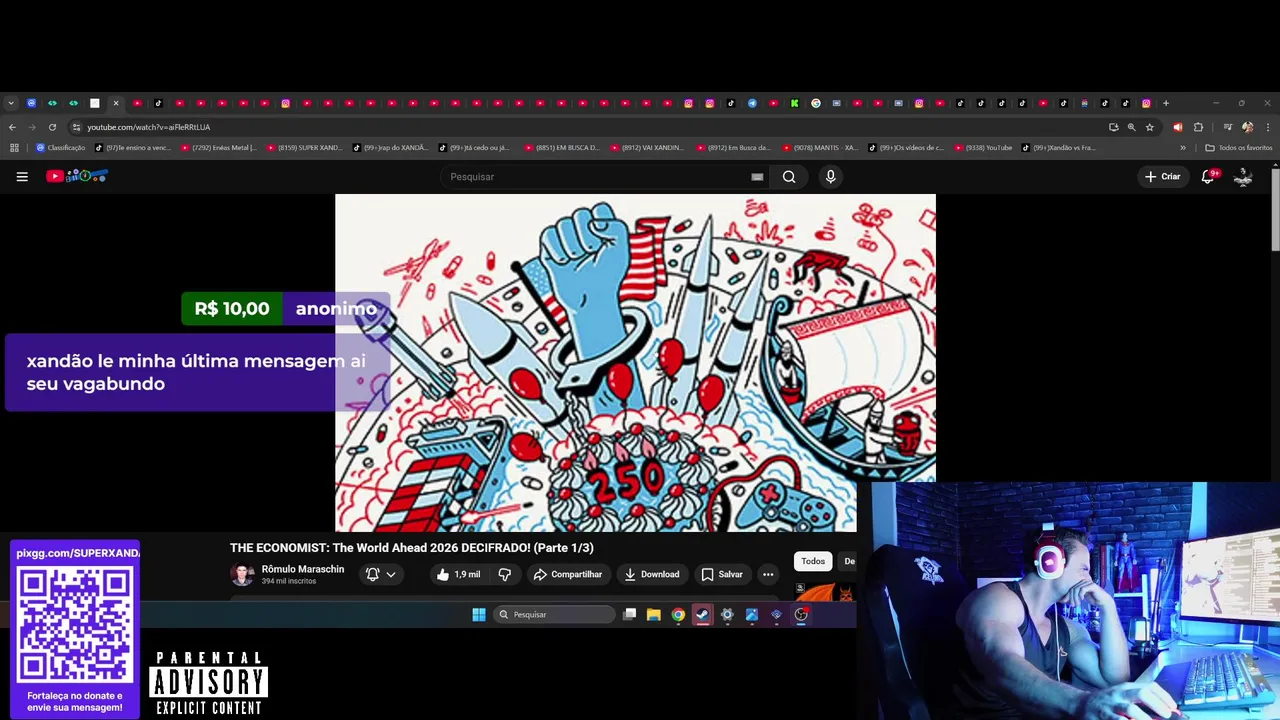Open the Chrome three-dot menu
The width and height of the screenshot is (1280, 720).
(1267, 127)
